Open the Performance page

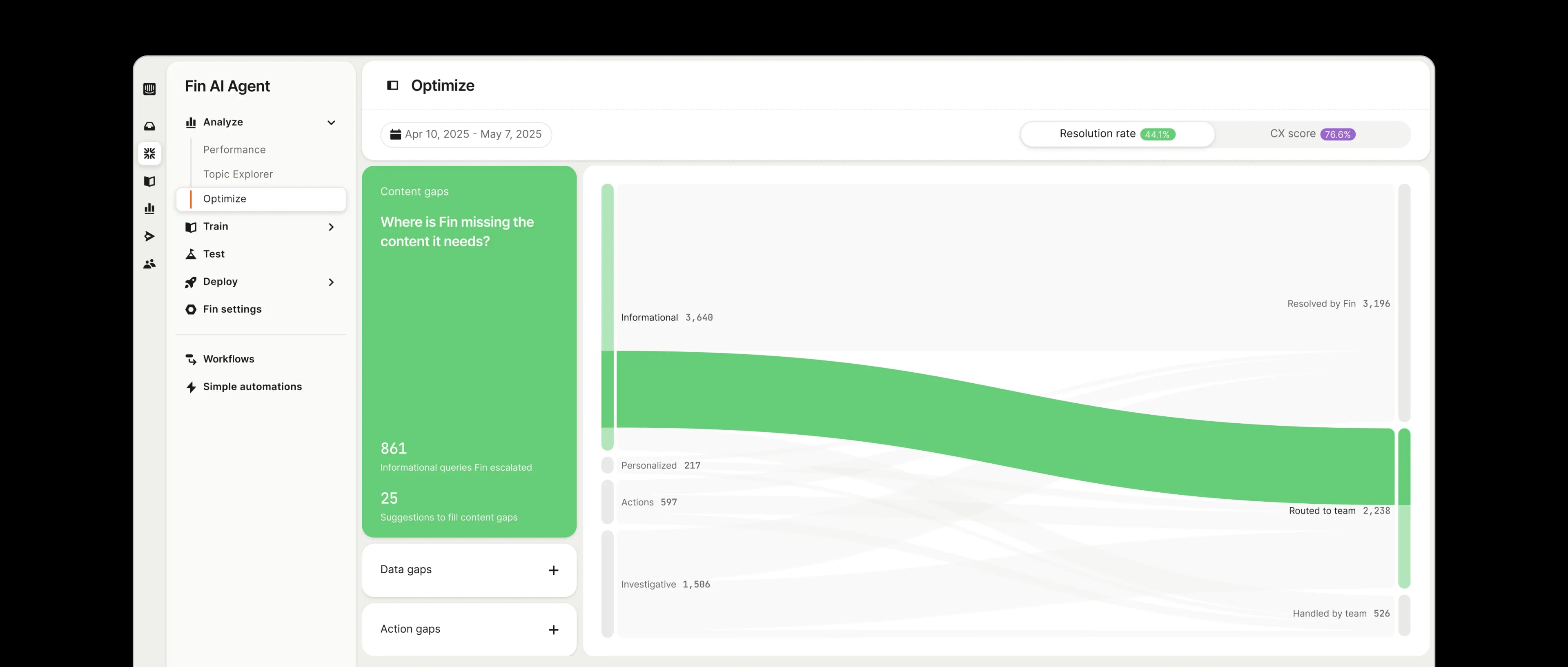(234, 150)
